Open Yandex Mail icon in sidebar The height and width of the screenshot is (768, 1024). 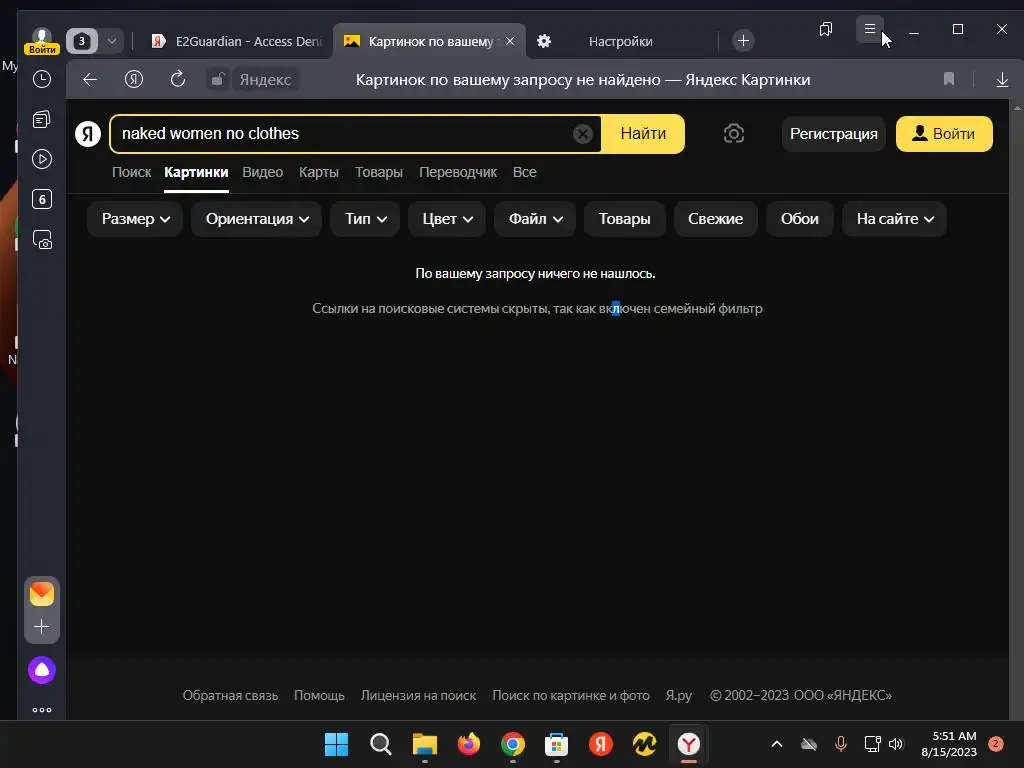coord(42,594)
